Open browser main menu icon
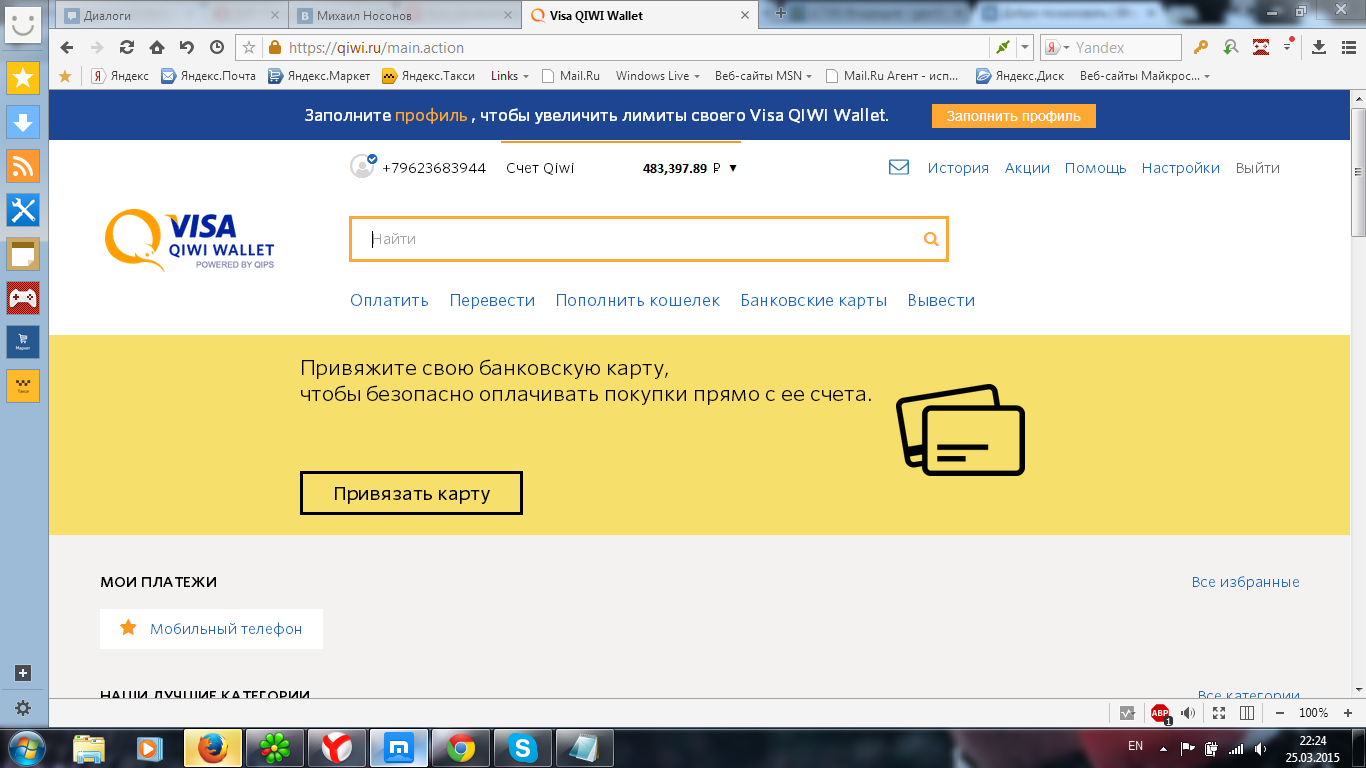1366x768 pixels. tap(1347, 47)
